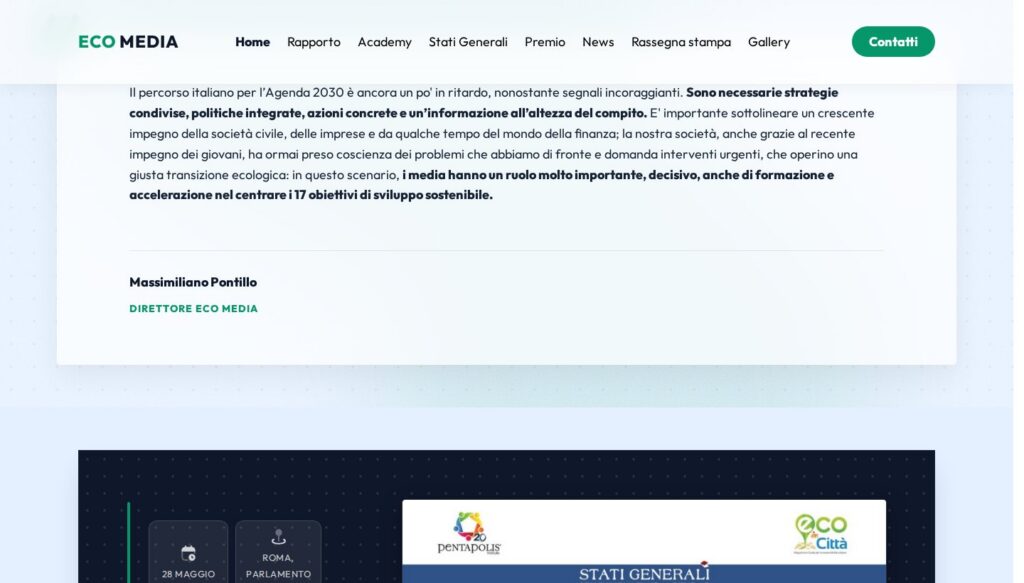1024x583 pixels.
Task: Click the ROMA, PARLAMENTO location text
Action: click(x=278, y=566)
